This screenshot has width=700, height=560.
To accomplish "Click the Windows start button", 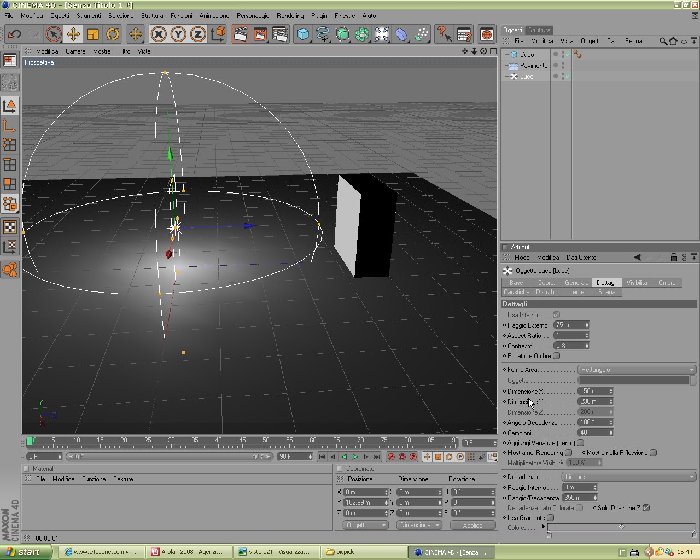I will tap(26, 552).
